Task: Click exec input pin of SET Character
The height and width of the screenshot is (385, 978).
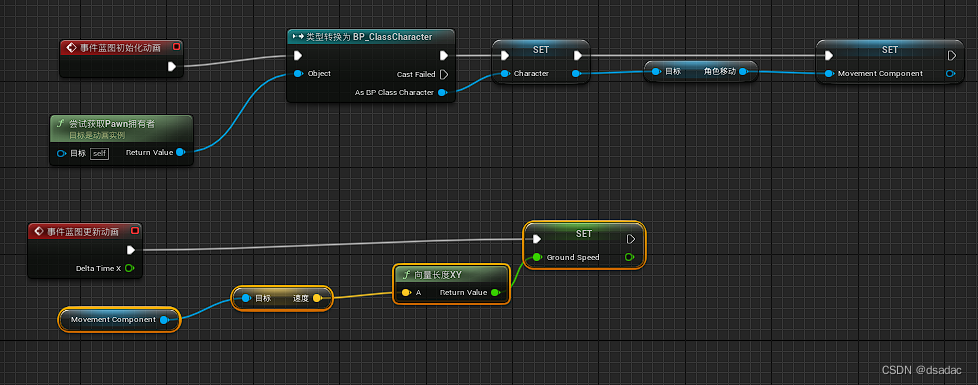Action: point(505,56)
